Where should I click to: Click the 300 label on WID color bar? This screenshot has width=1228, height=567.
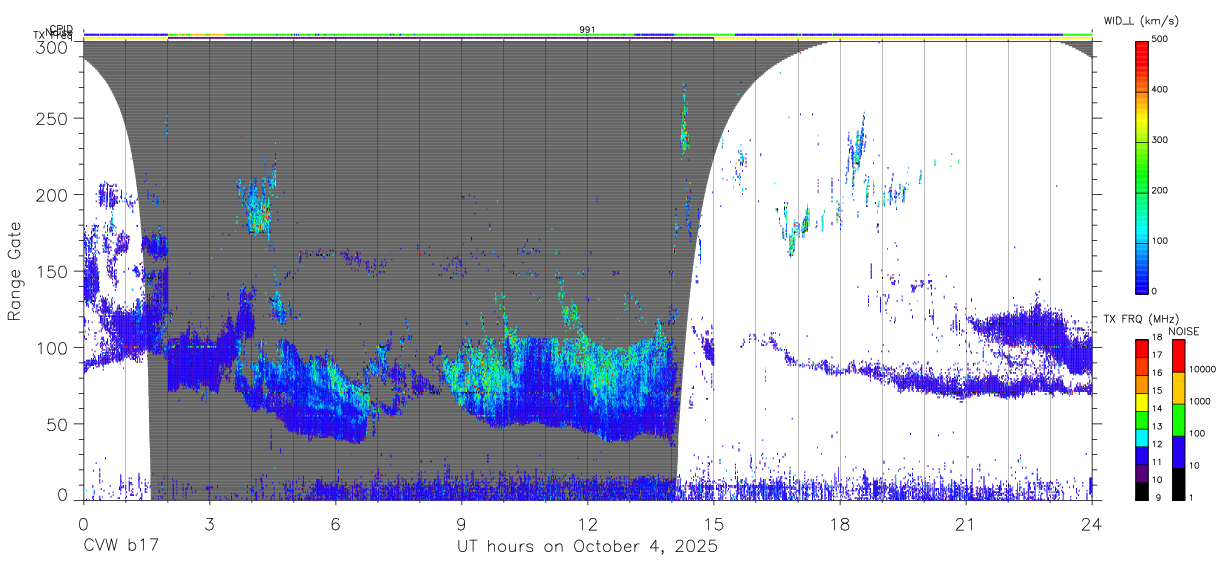[1160, 140]
